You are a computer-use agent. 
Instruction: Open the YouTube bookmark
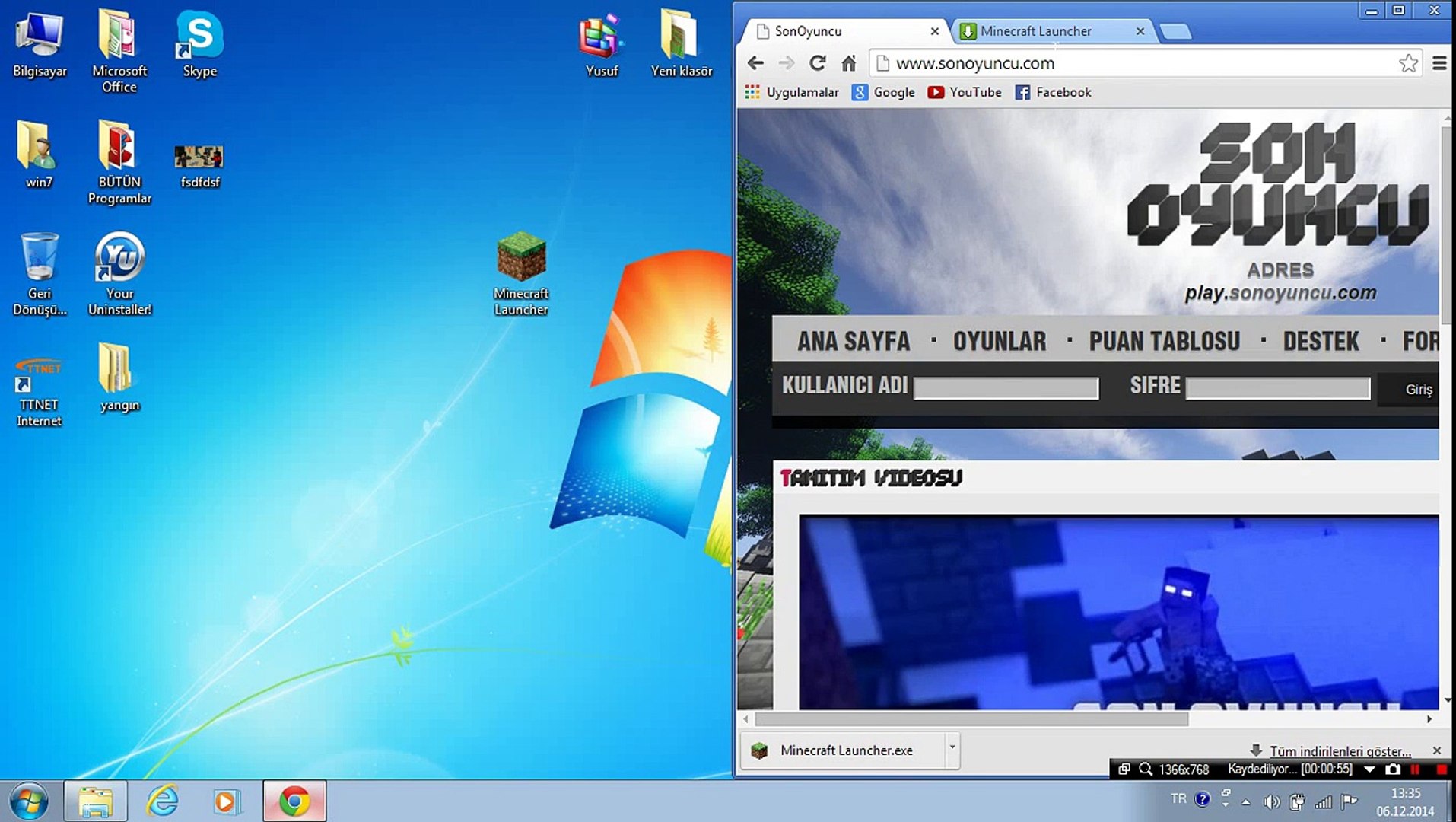click(x=965, y=92)
